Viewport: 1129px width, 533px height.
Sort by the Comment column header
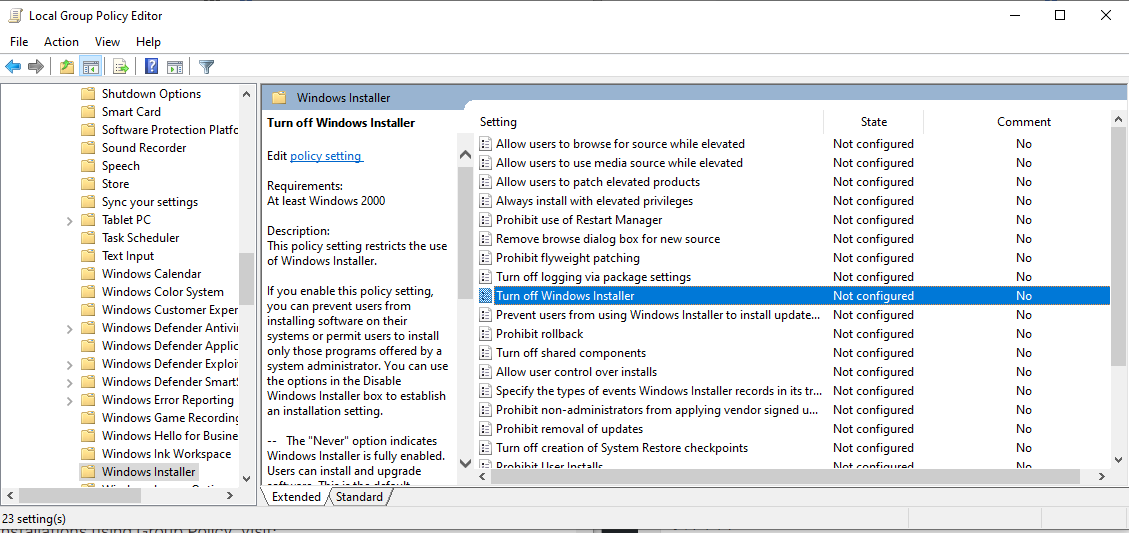point(1024,122)
